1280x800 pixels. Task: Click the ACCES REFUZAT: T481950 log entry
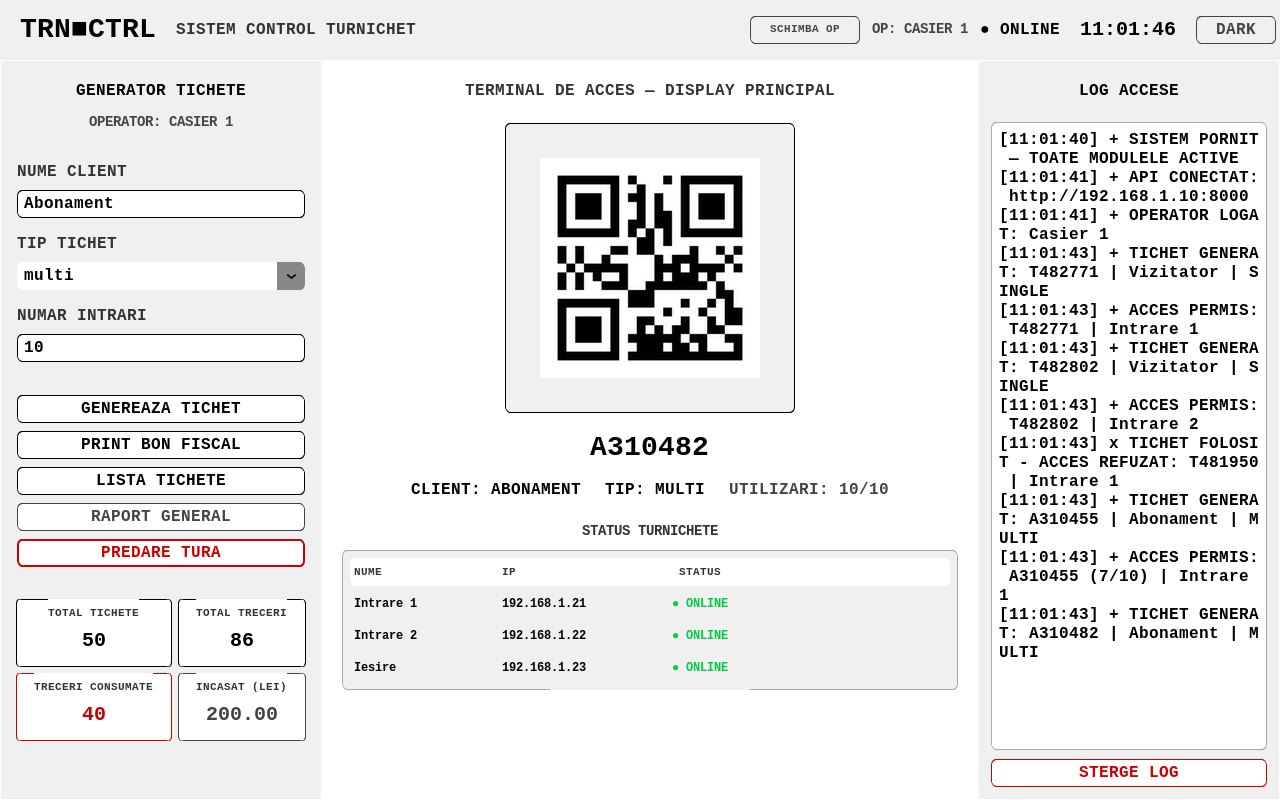[1129, 462]
